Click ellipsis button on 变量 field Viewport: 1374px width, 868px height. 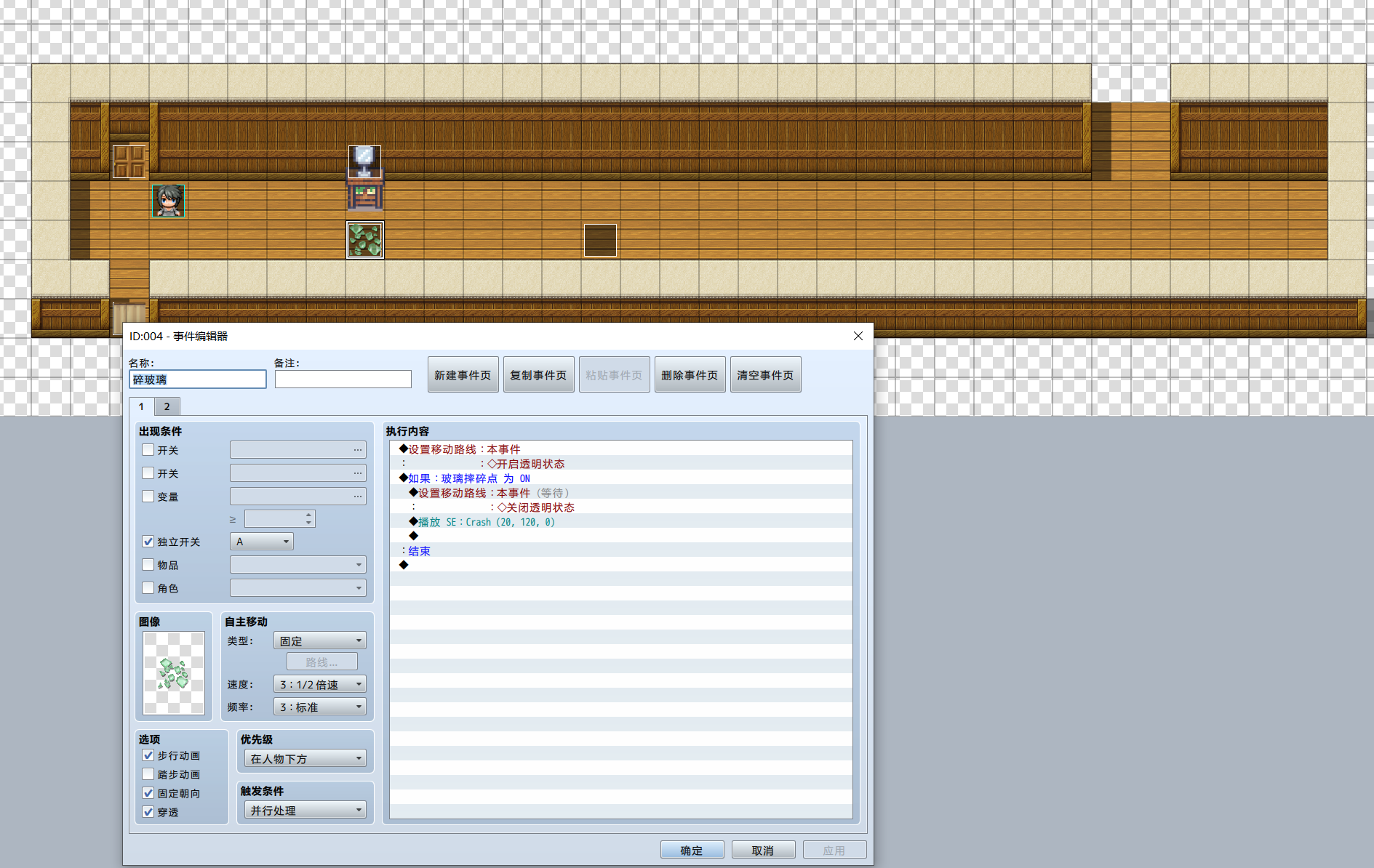(x=358, y=497)
